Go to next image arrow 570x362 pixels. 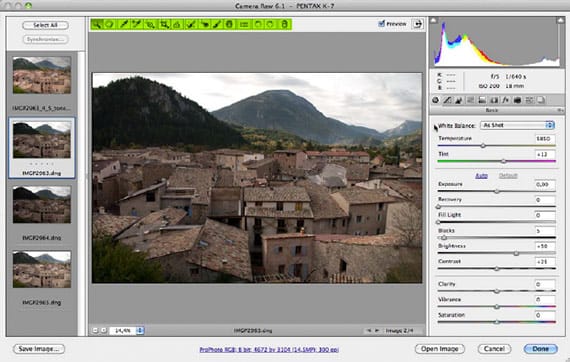tap(377, 330)
